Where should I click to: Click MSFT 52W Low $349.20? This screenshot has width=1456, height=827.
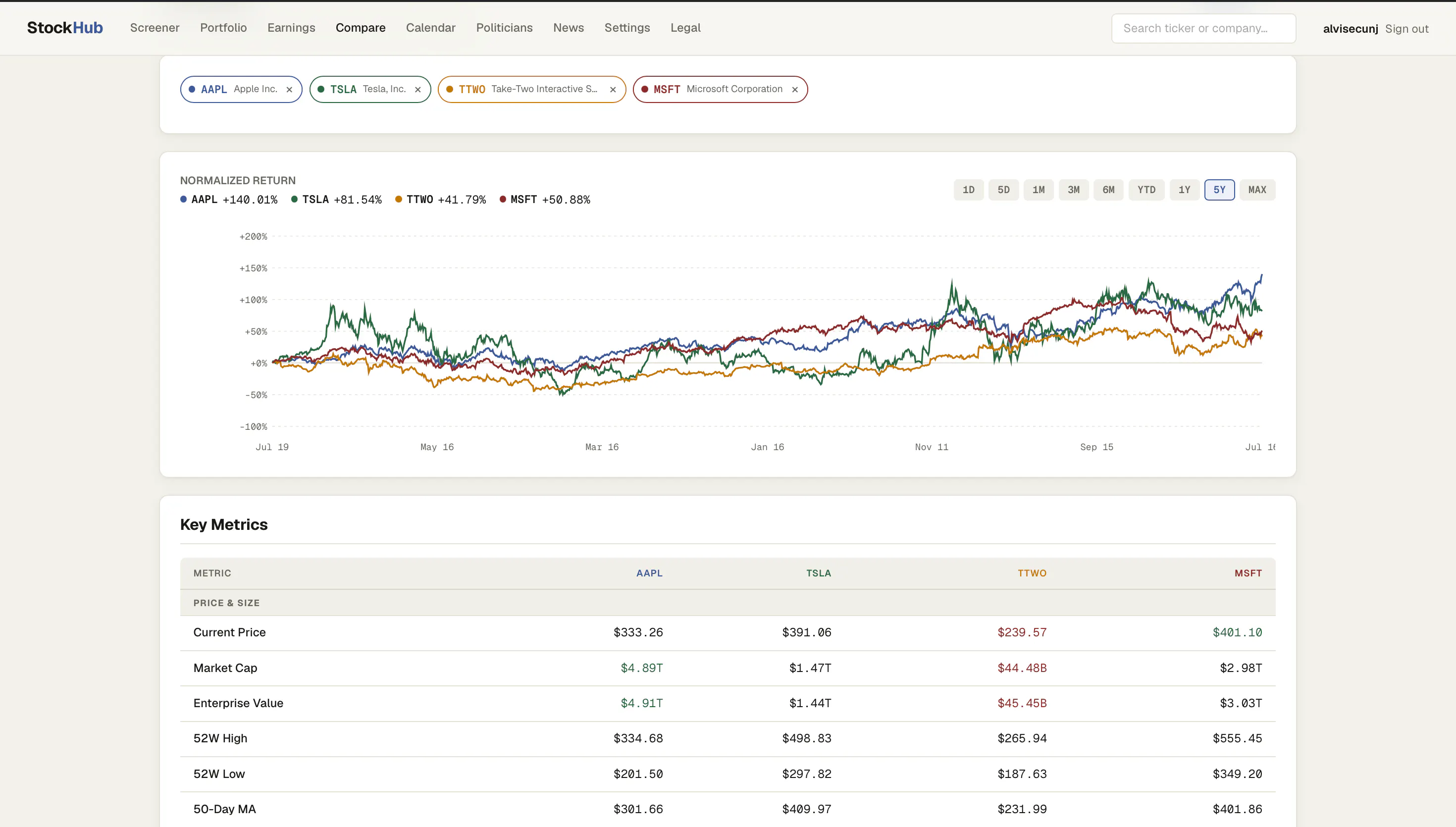(1238, 774)
